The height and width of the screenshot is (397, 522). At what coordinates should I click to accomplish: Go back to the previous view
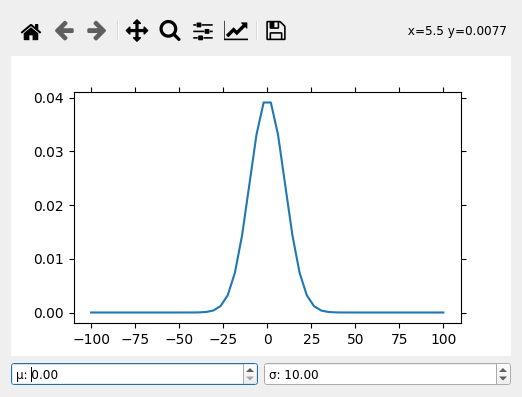pos(64,31)
